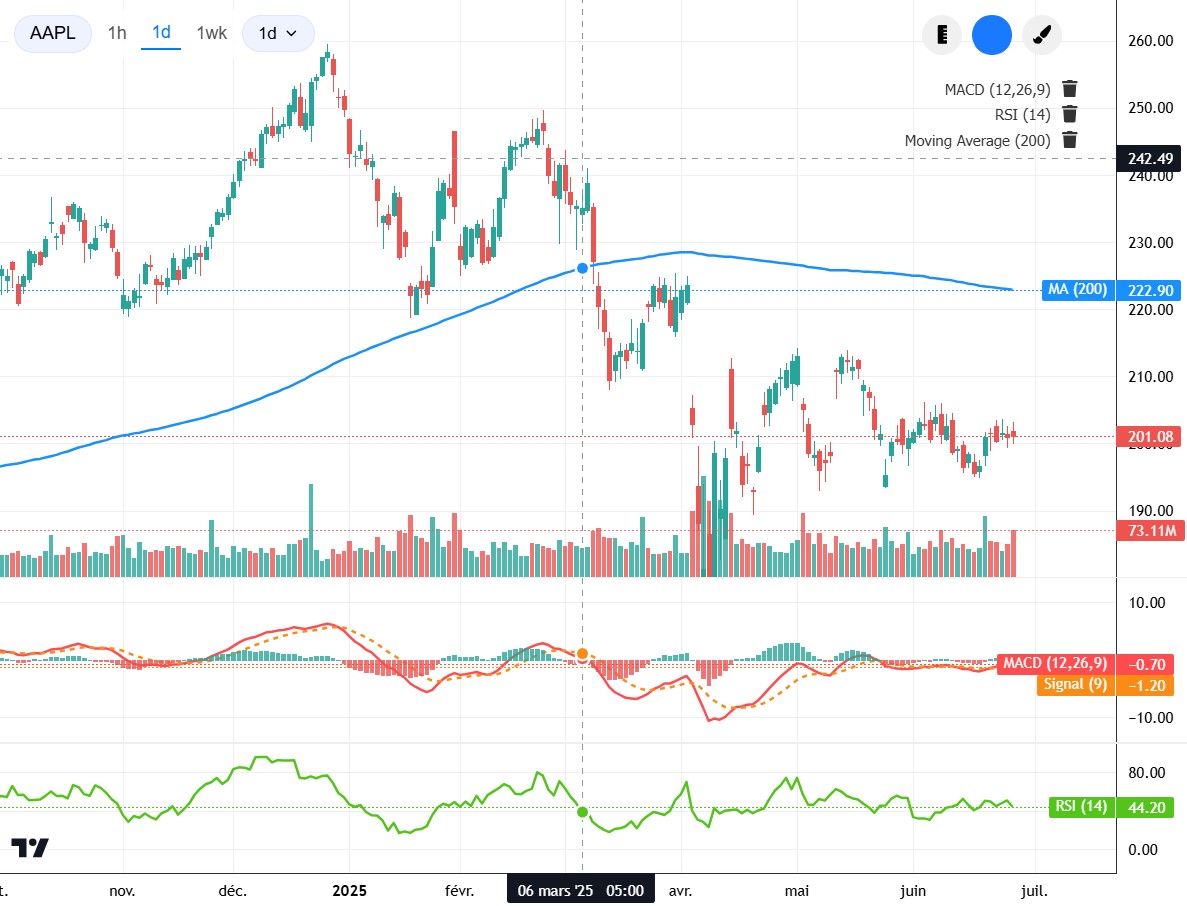This screenshot has height=906, width=1187.
Task: Click the Signal (9) axis tag
Action: [1075, 685]
